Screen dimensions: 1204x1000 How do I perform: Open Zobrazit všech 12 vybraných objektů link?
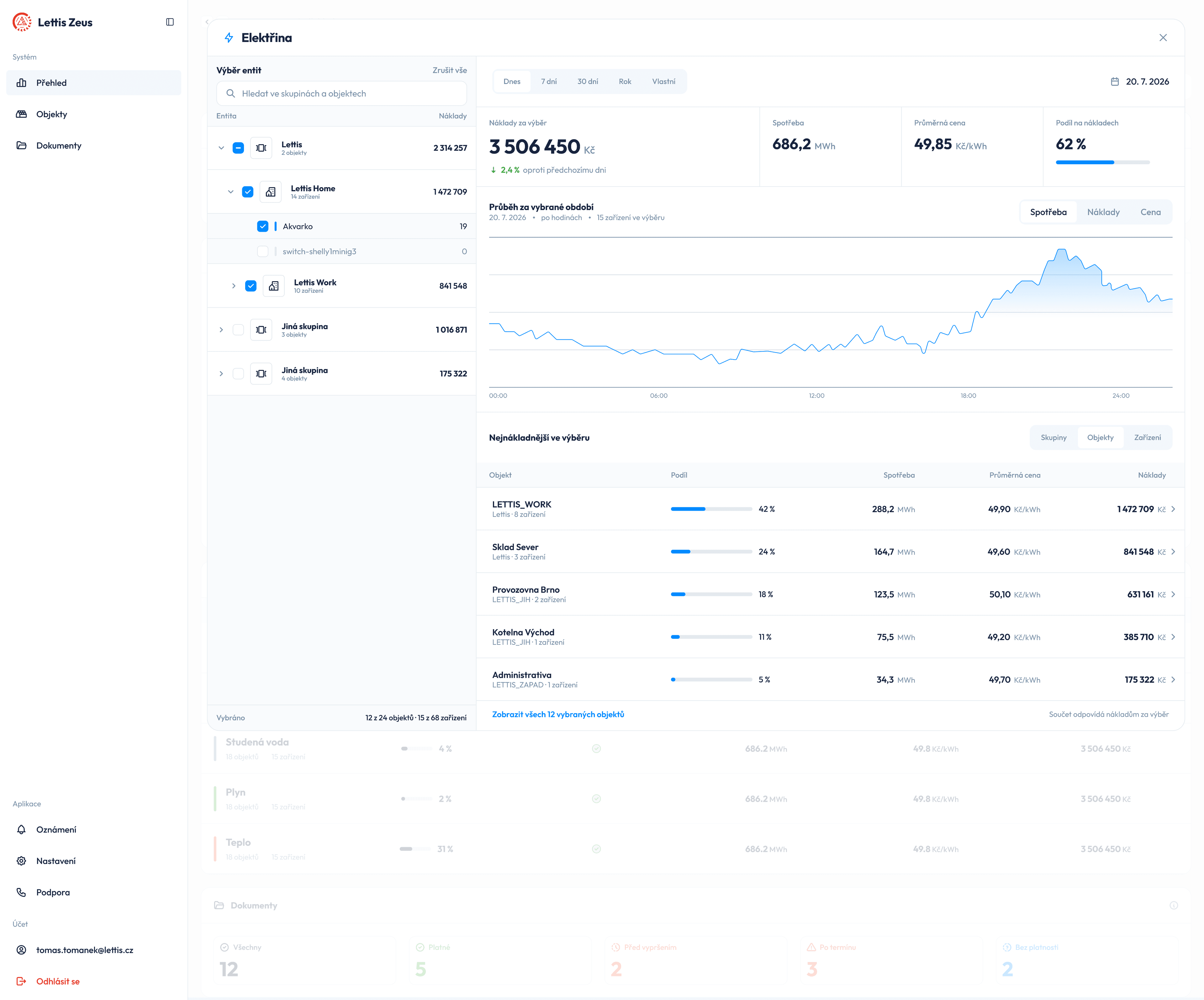click(558, 714)
